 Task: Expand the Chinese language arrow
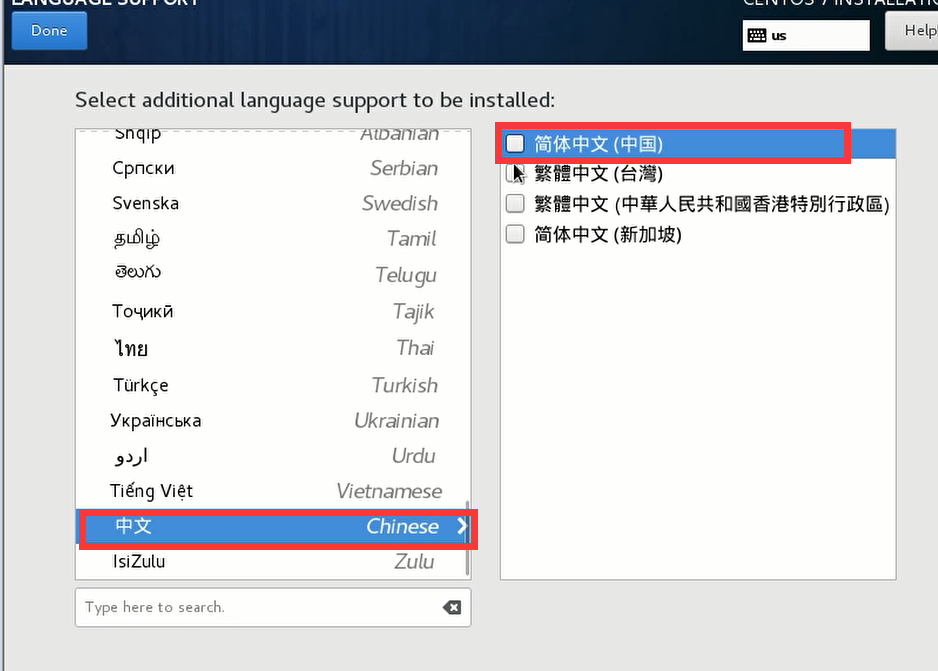click(x=462, y=527)
